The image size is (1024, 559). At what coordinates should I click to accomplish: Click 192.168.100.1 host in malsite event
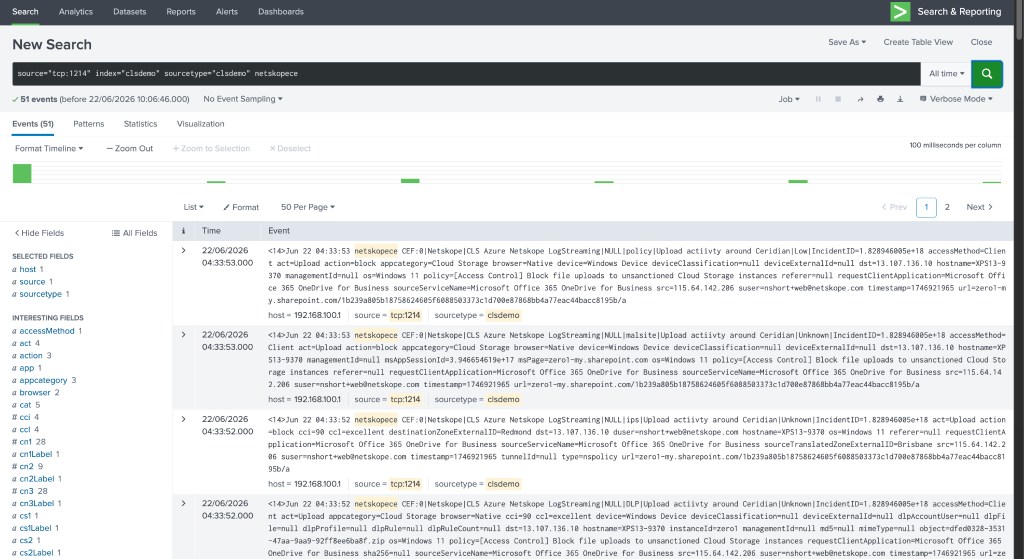[x=317, y=399]
